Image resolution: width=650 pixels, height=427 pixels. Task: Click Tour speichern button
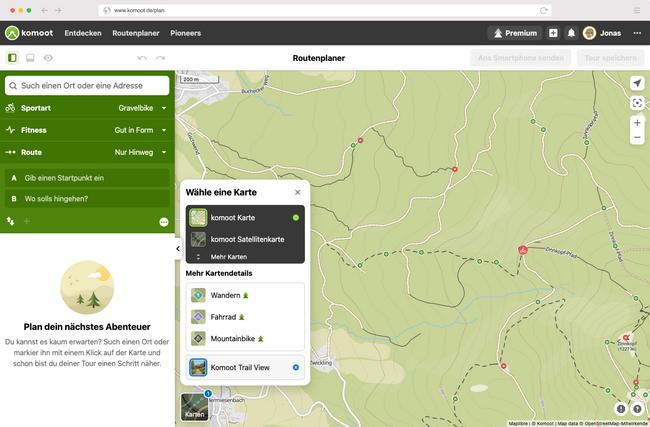tap(611, 58)
